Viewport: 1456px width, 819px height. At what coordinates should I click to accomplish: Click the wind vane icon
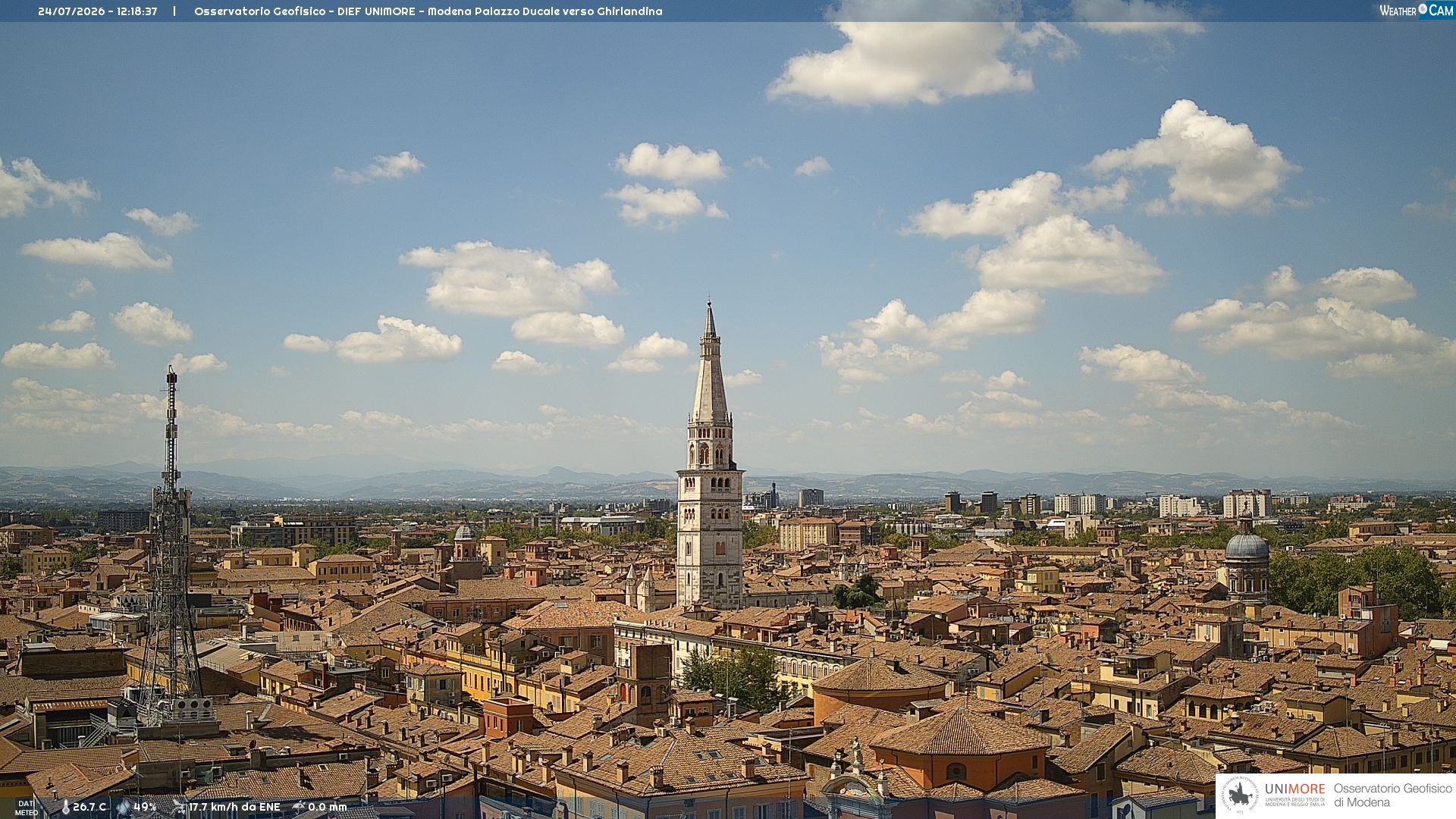tap(179, 808)
